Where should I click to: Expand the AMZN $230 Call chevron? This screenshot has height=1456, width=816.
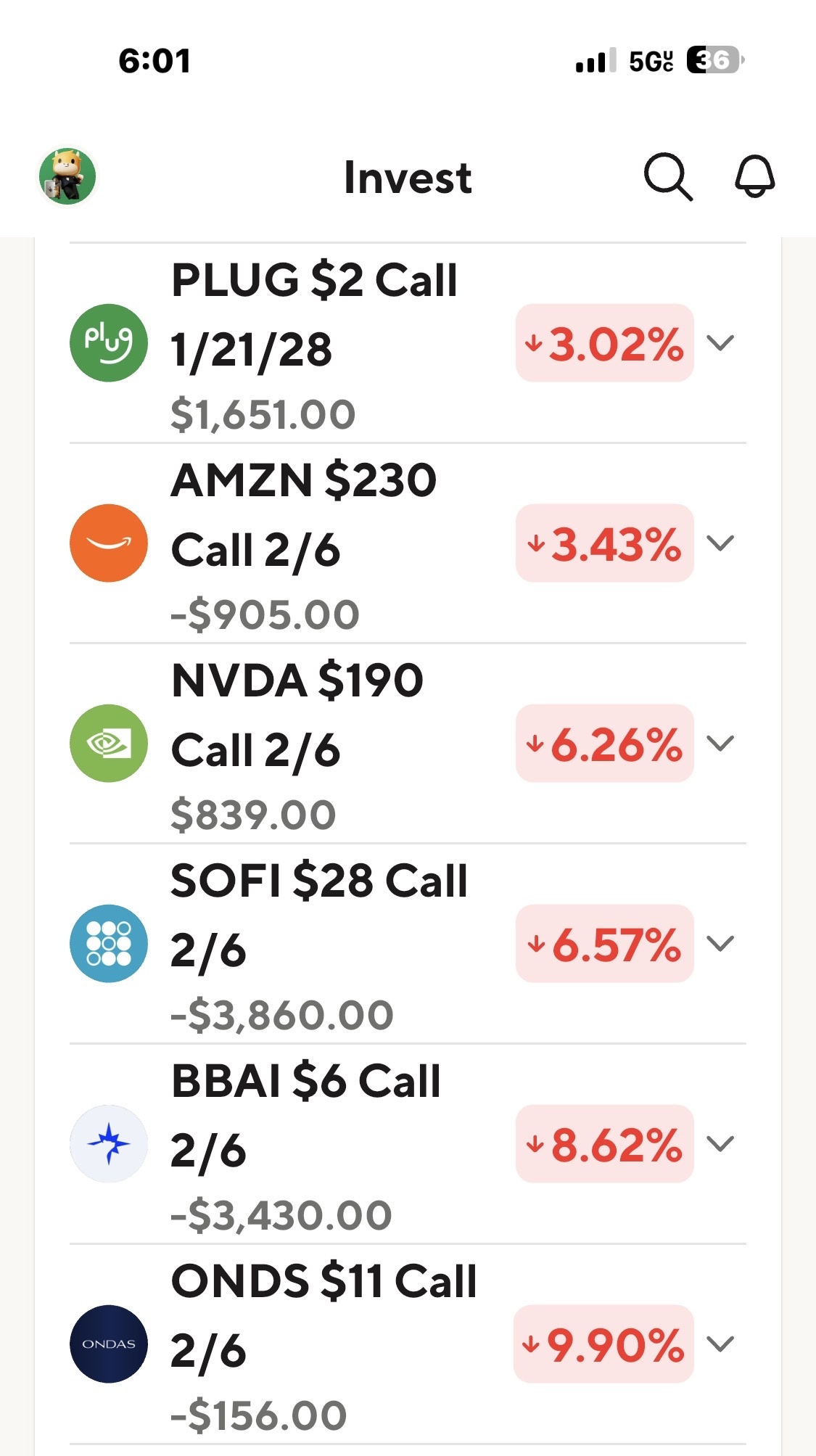pyautogui.click(x=720, y=543)
